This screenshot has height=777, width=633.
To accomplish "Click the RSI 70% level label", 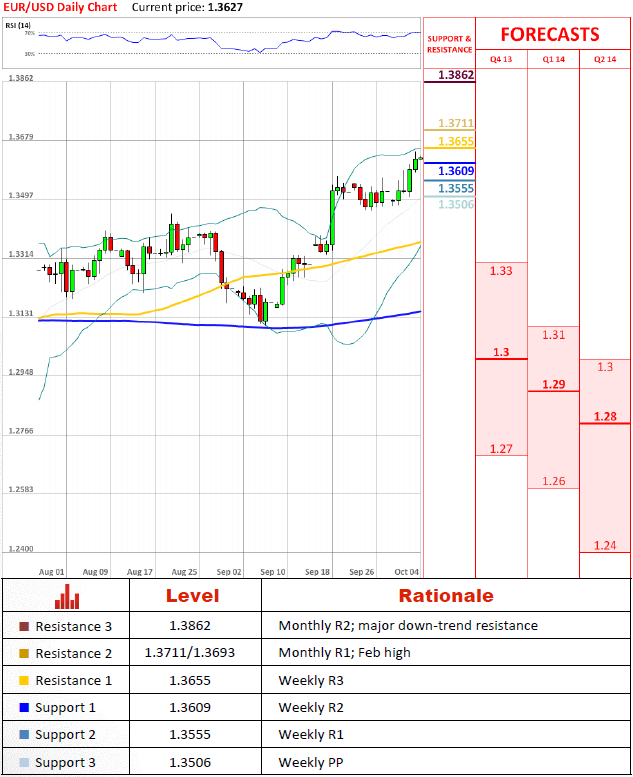I will point(30,33).
